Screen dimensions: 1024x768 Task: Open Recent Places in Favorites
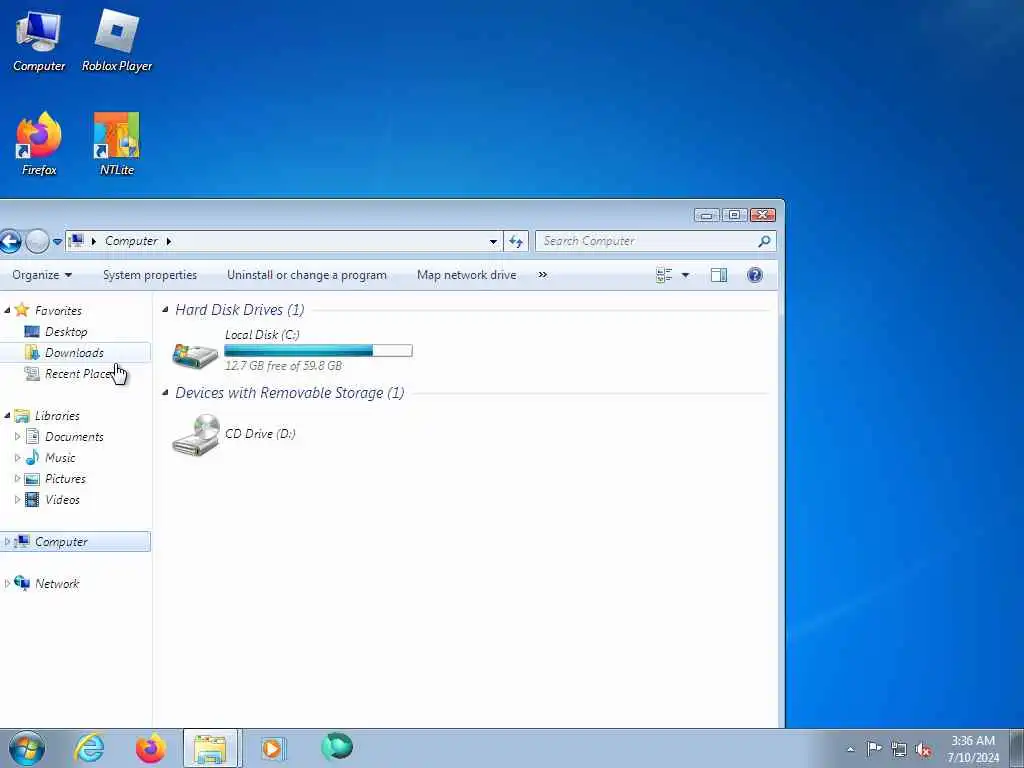pyautogui.click(x=78, y=374)
